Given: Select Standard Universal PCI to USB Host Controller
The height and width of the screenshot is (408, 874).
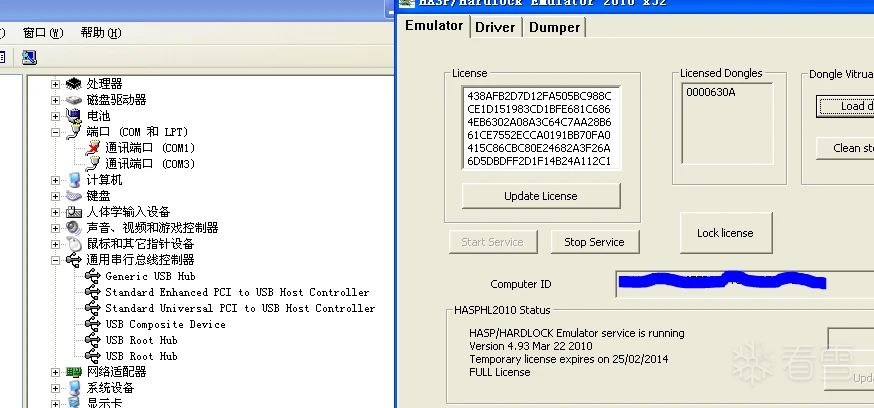Looking at the screenshot, I should [240, 308].
